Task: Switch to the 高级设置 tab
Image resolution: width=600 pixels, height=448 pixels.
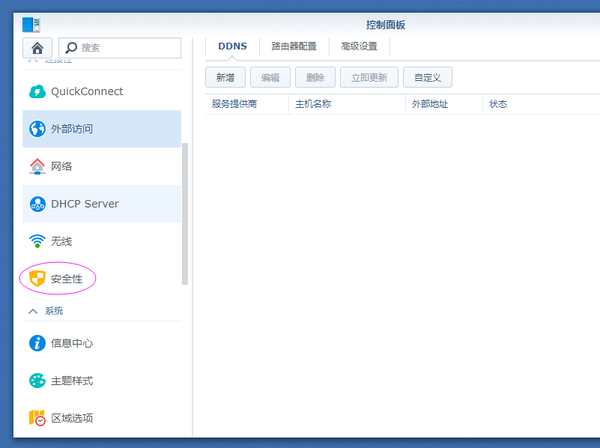Action: (359, 46)
